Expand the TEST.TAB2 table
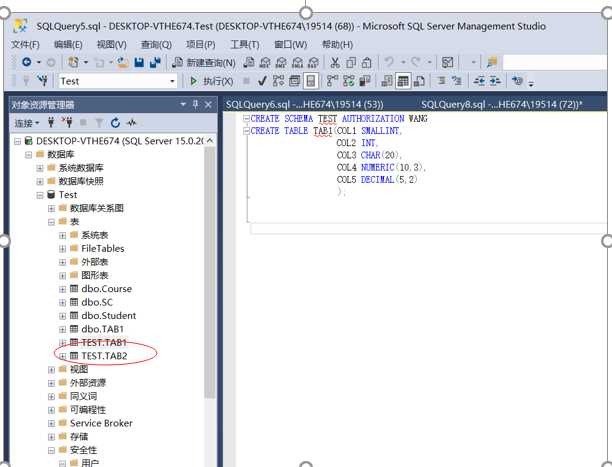The image size is (612, 467). pyautogui.click(x=62, y=356)
